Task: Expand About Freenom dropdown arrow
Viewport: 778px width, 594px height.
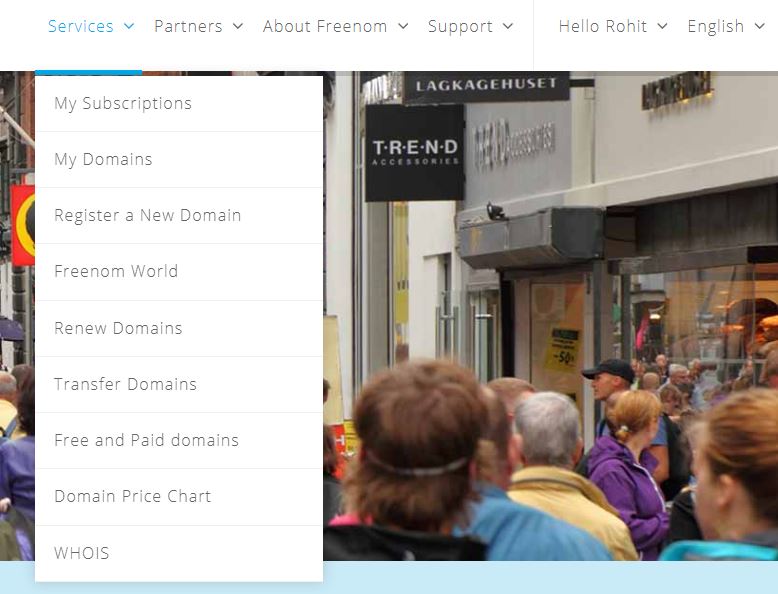Action: click(403, 26)
